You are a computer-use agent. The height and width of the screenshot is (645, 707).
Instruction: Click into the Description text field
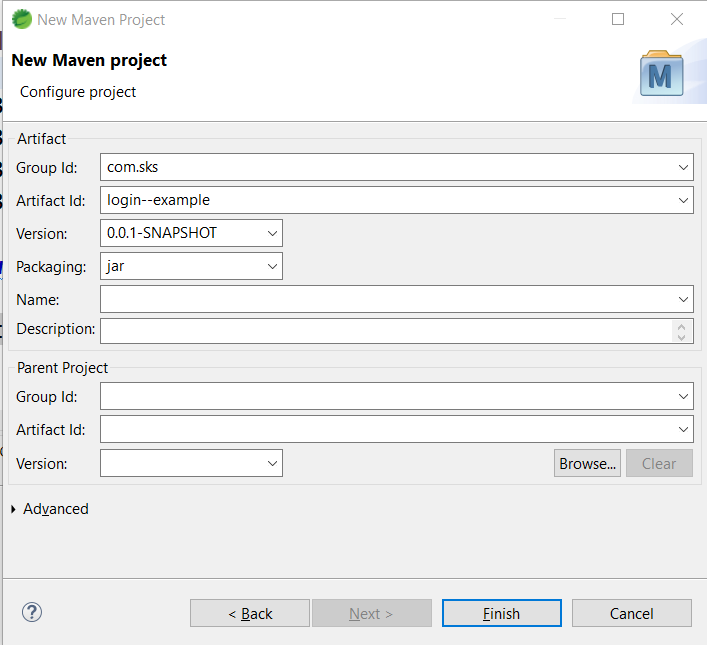click(x=386, y=331)
